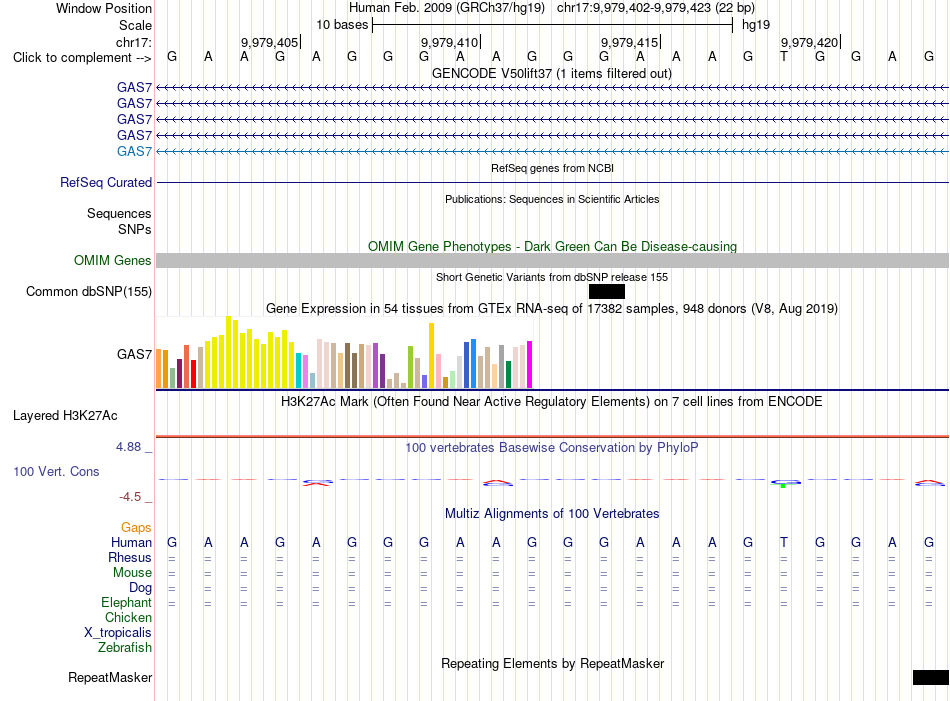Screen dimensions: 950x701
Task: Open the OMIM Genes gray bar item
Action: [552, 261]
